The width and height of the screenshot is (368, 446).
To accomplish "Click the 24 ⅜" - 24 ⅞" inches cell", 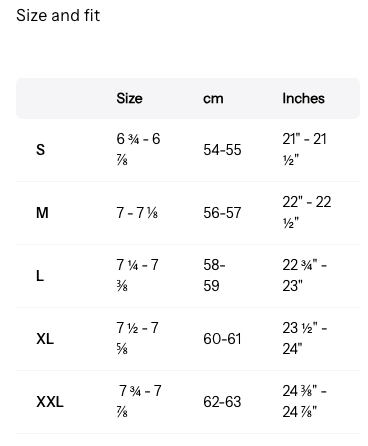I will tap(304, 402).
